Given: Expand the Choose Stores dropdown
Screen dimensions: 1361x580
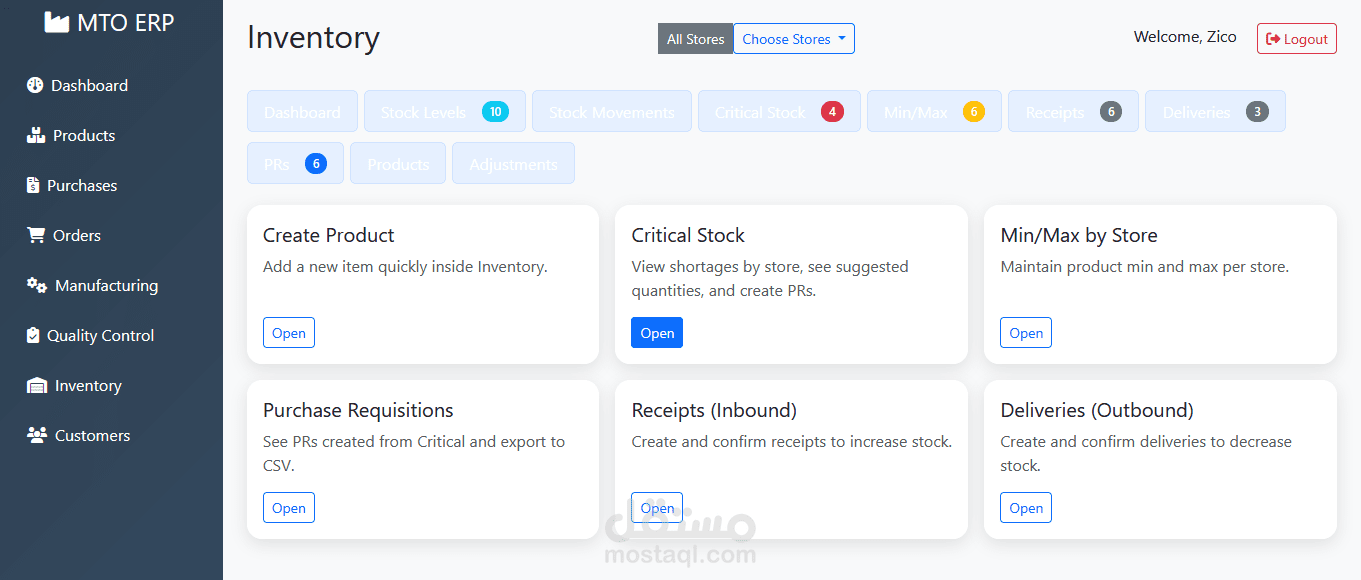Looking at the screenshot, I should pyautogui.click(x=794, y=39).
